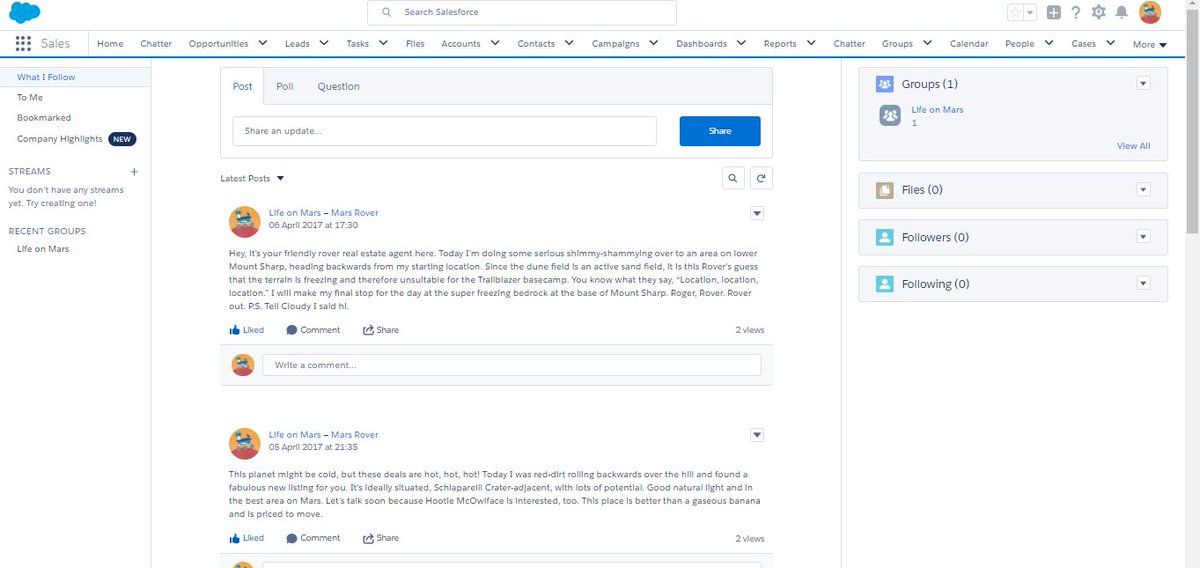Open the Reports tab dropdown arrow

[812, 43]
